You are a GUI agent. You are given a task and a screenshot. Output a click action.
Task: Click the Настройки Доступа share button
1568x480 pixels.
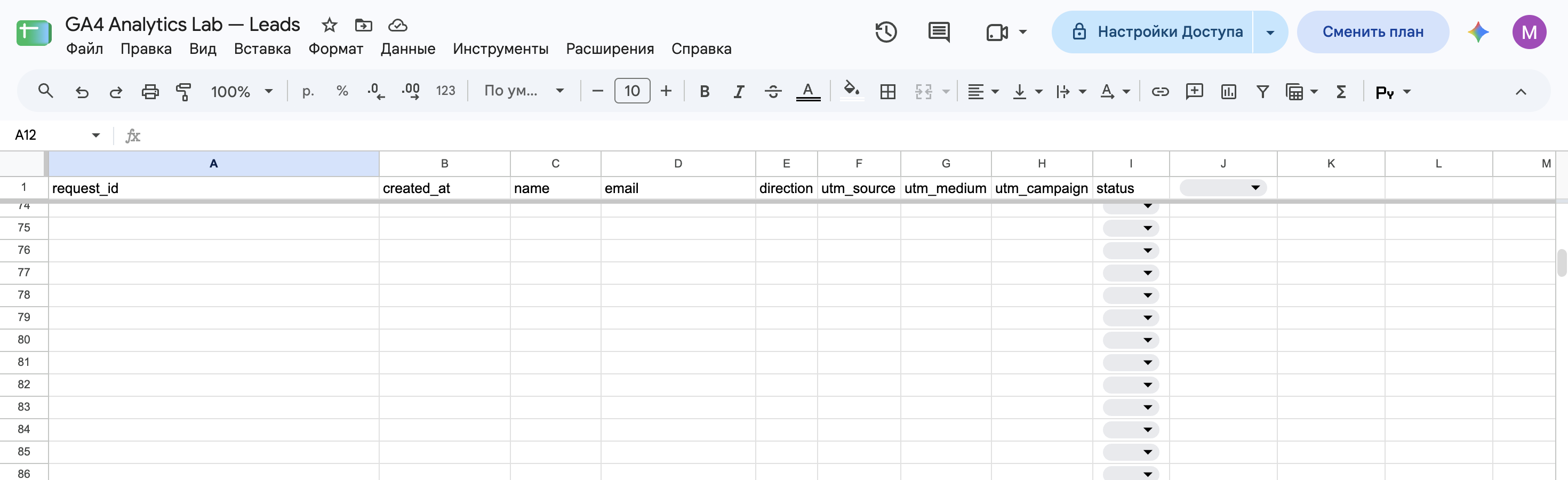coord(1151,31)
